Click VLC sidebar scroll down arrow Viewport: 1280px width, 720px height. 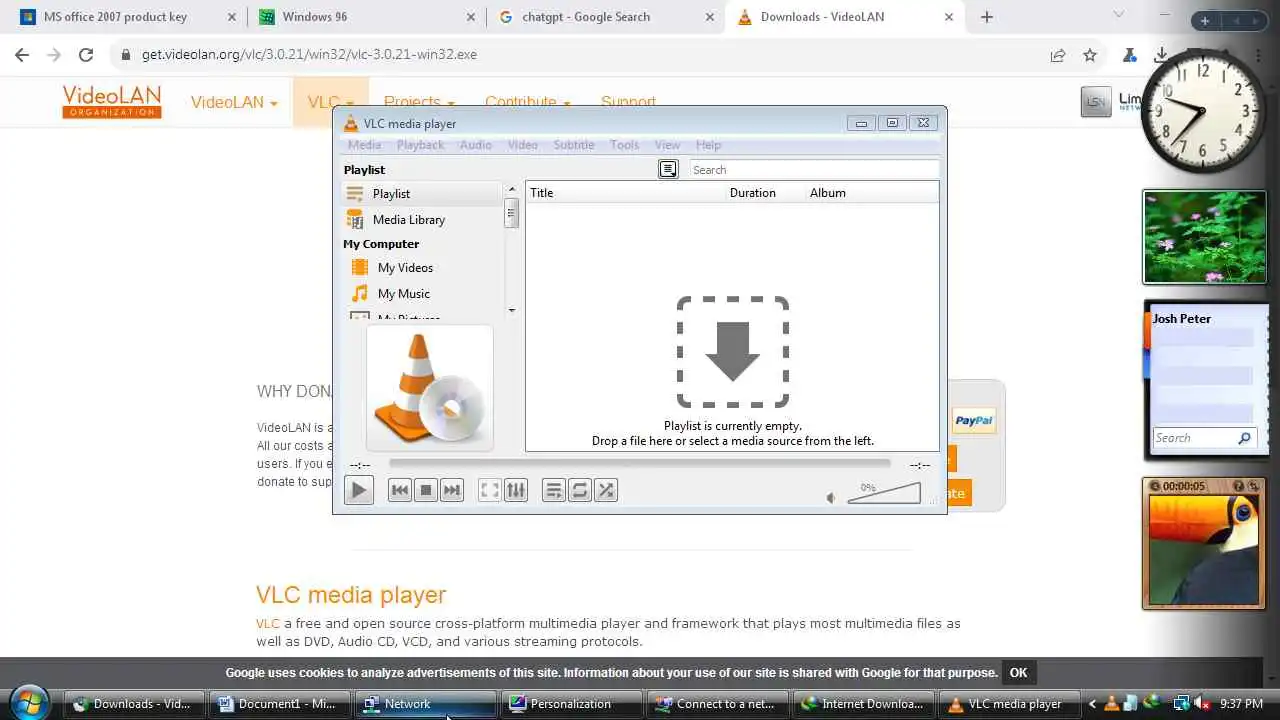pos(512,311)
